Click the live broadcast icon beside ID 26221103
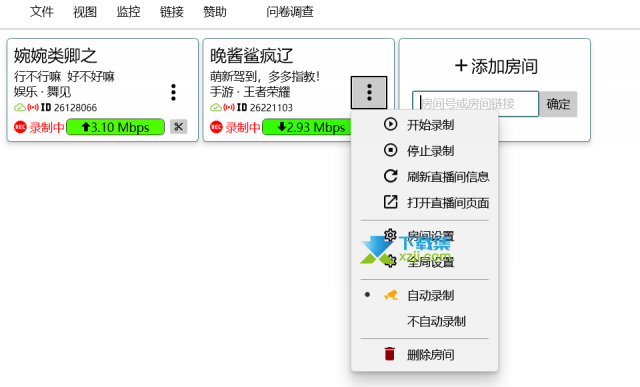640x387 pixels. 229,107
